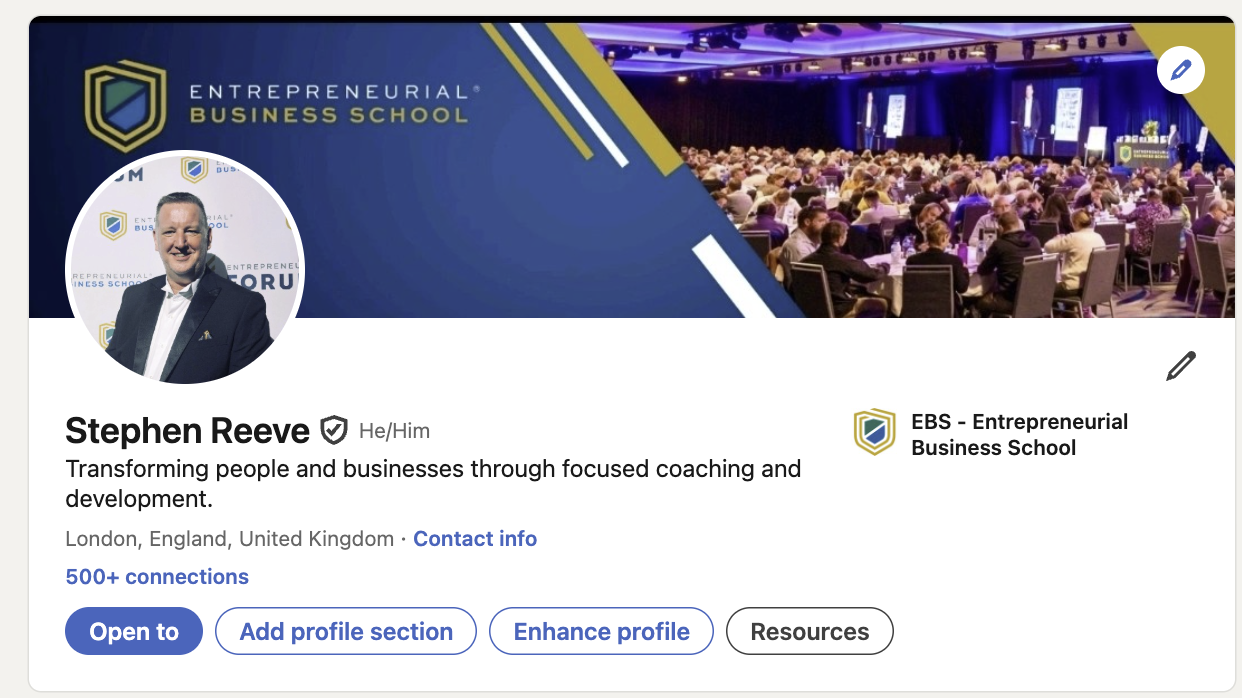Expand the Open to dropdown button
The width and height of the screenshot is (1242, 698).
pos(134,632)
